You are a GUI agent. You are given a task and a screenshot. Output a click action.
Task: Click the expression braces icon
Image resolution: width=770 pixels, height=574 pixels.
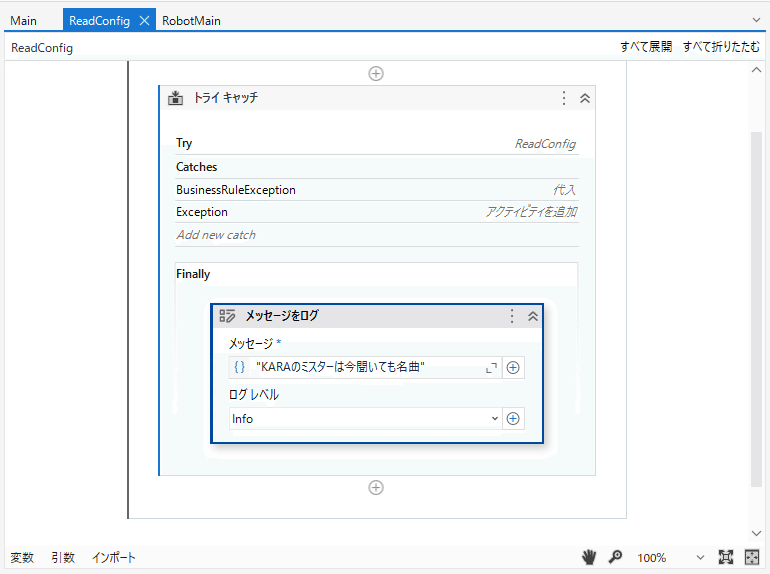click(x=239, y=367)
